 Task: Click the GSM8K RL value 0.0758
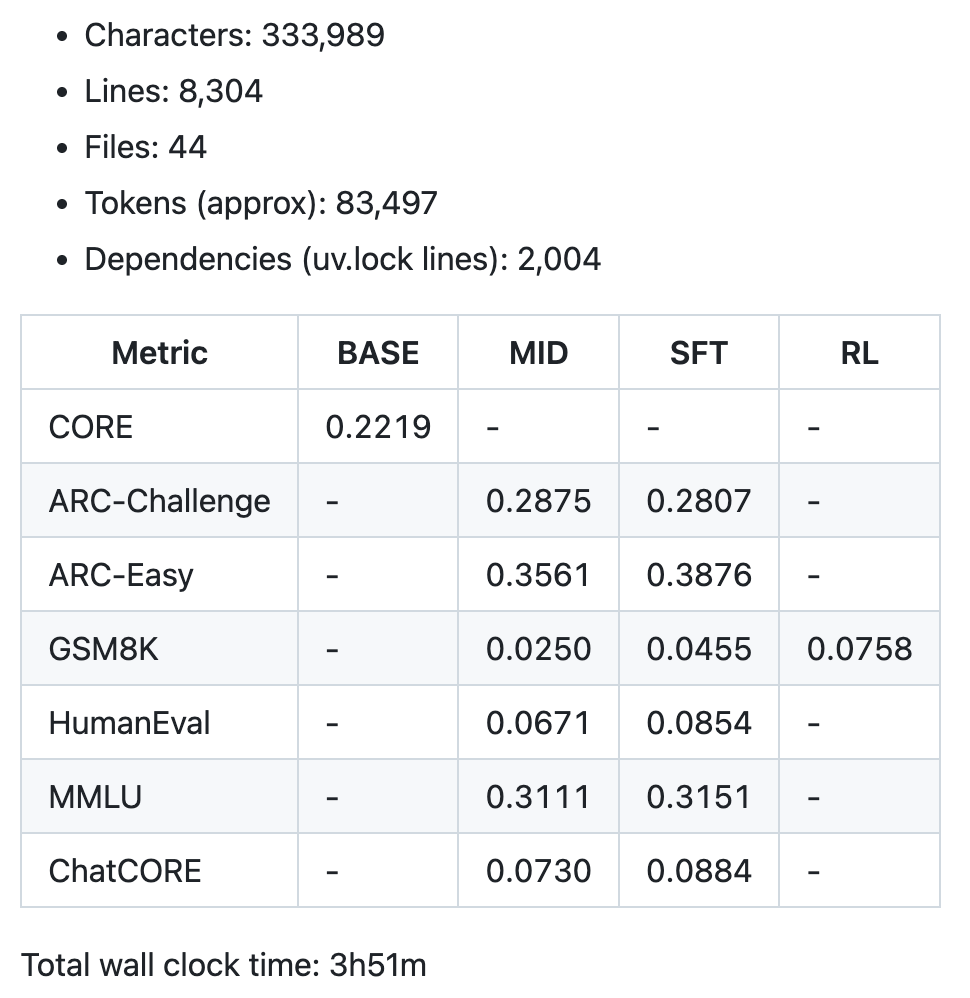tap(859, 648)
